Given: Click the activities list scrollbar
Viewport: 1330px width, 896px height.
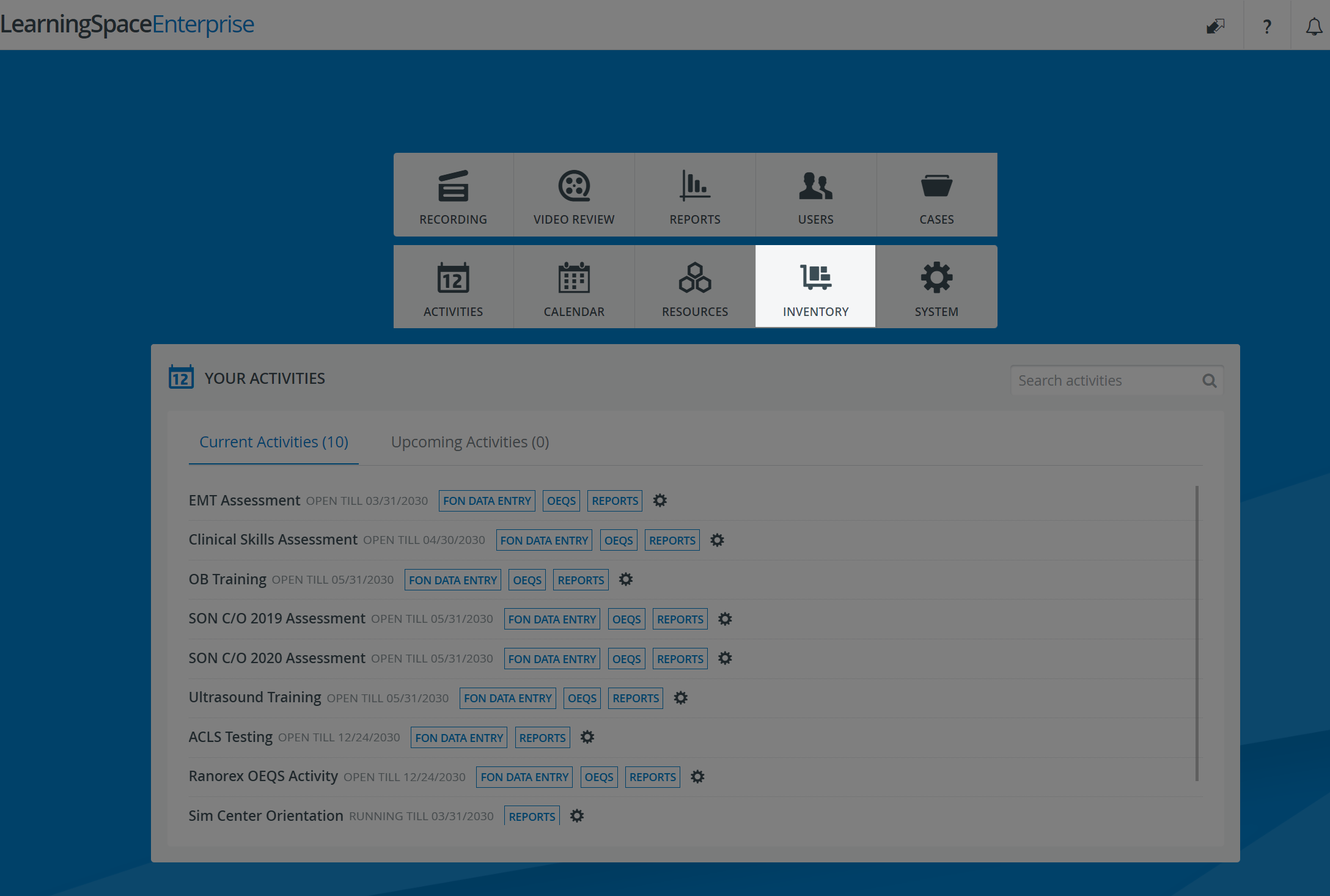Looking at the screenshot, I should click(1197, 633).
